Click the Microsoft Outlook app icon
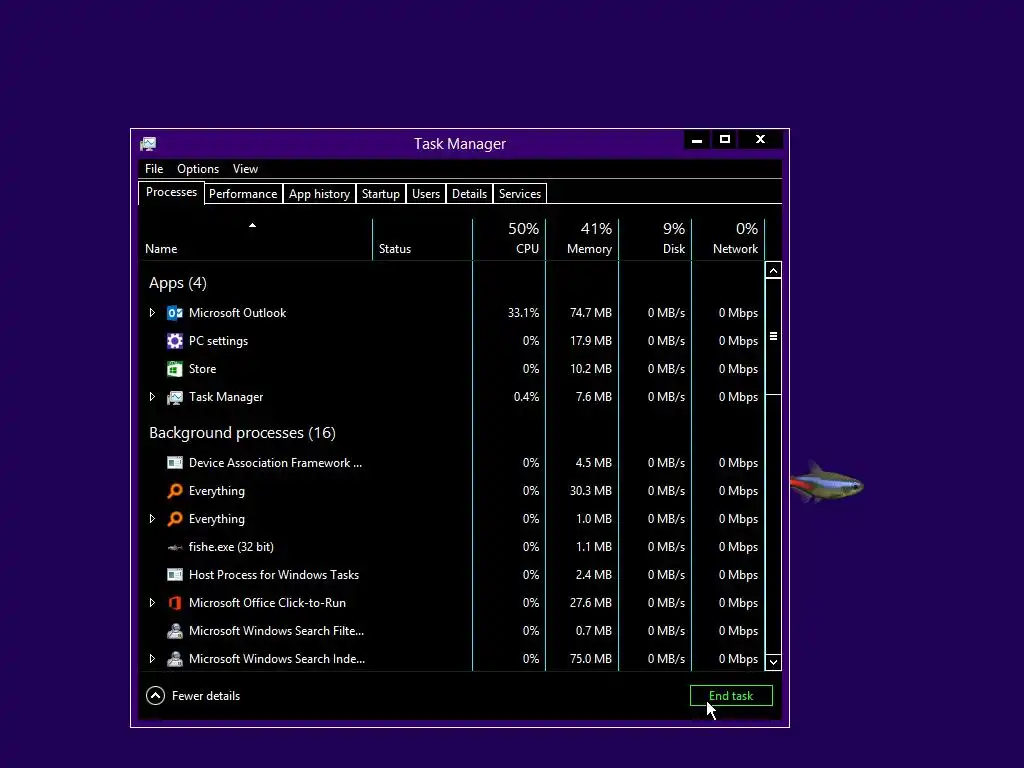1024x768 pixels. [x=174, y=313]
